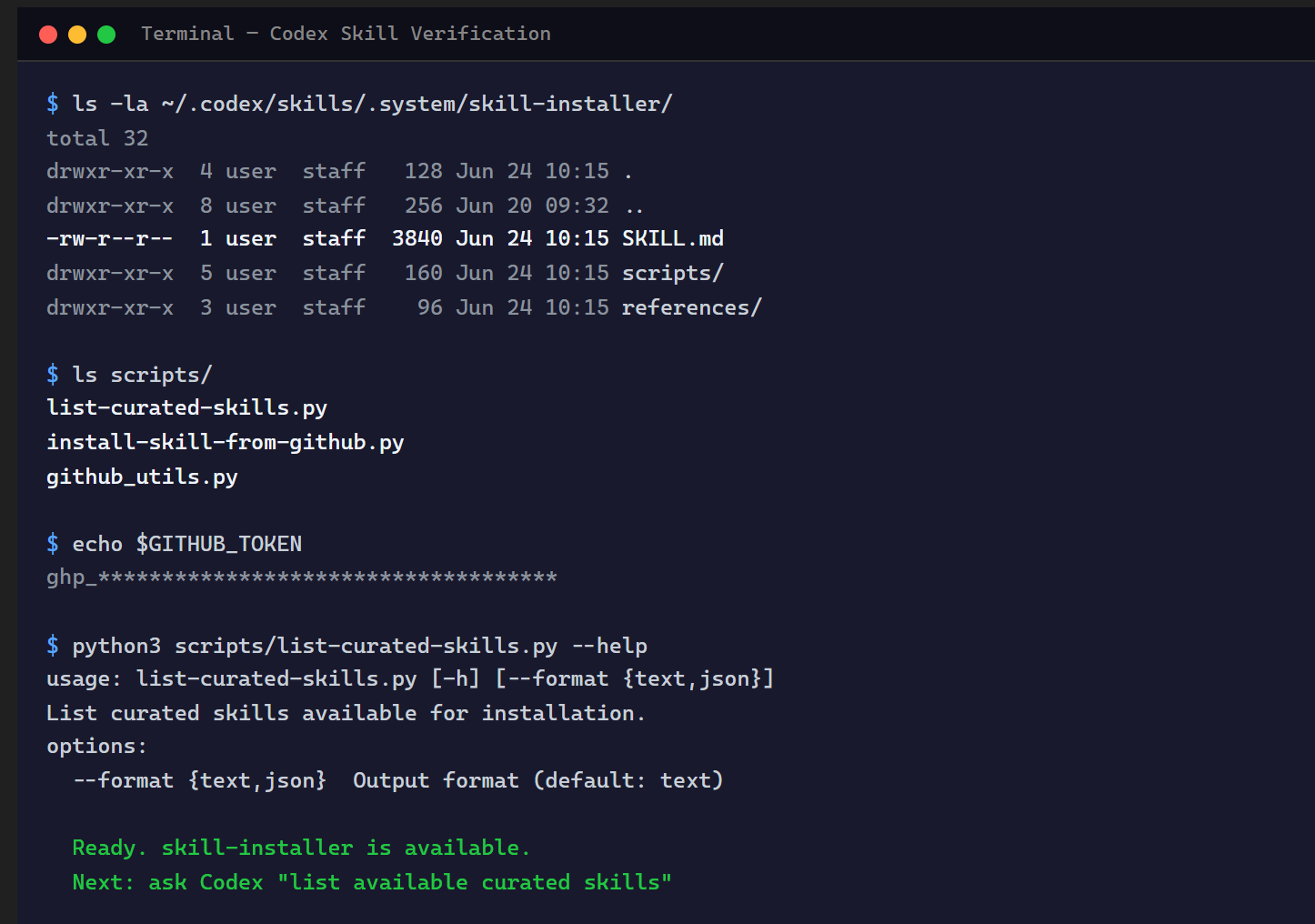
Task: Click the '160' size in scripts/ row
Action: (424, 273)
